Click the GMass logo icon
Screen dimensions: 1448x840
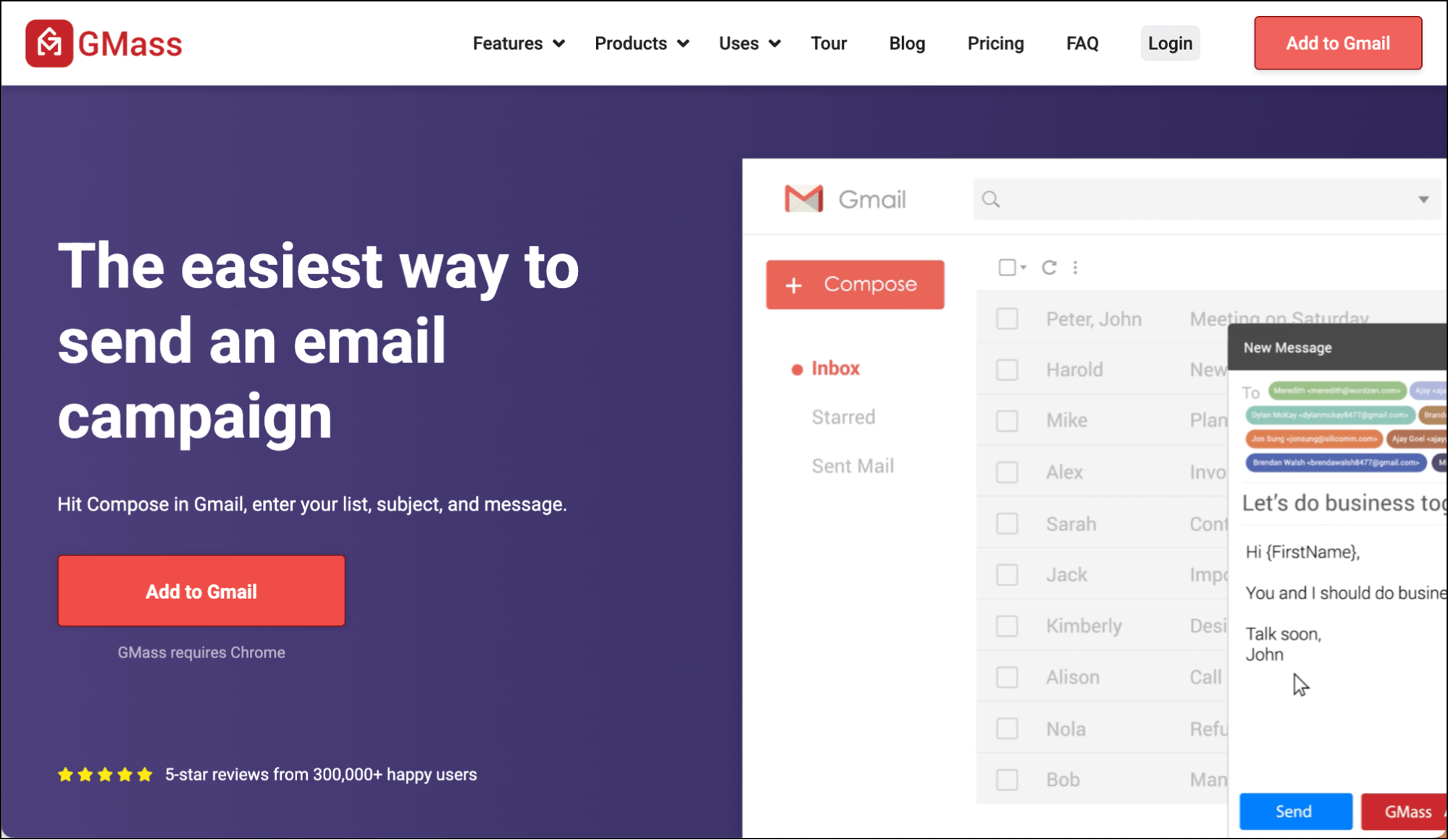point(49,43)
